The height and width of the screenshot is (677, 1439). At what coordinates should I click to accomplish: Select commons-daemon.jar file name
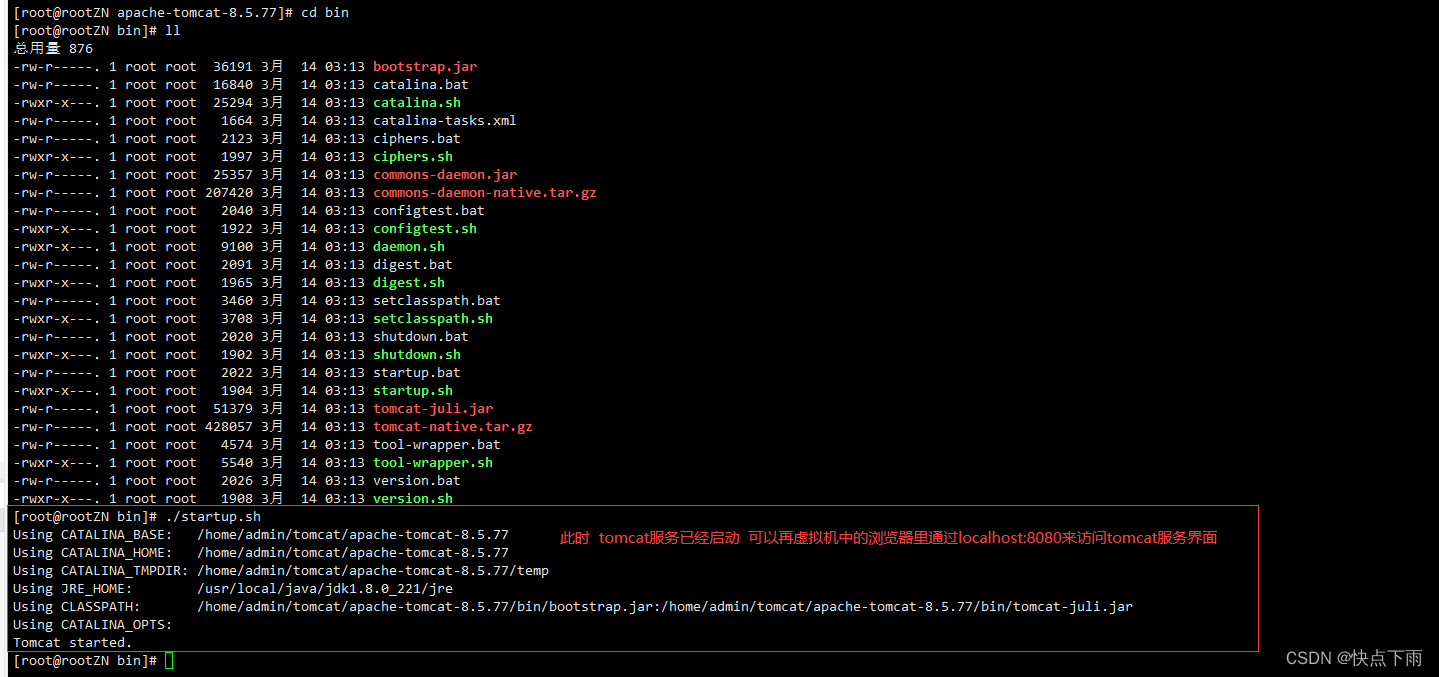445,174
